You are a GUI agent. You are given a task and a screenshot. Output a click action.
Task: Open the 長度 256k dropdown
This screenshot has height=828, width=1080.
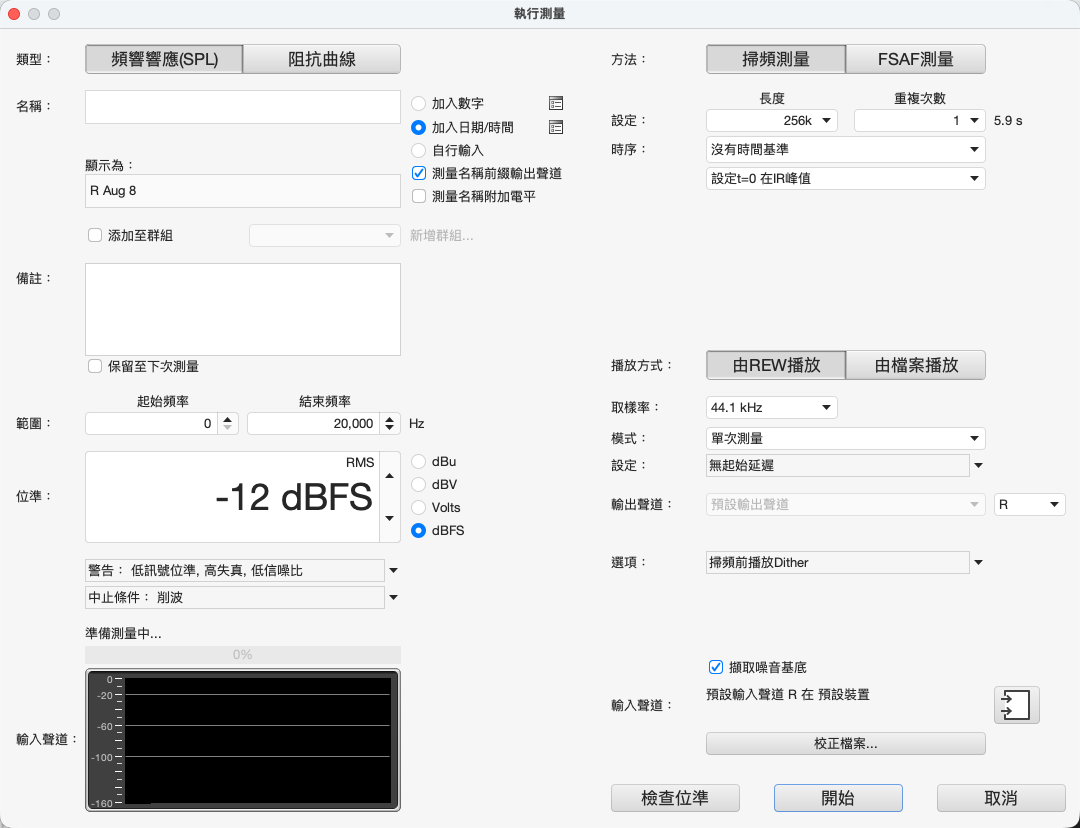tap(771, 121)
